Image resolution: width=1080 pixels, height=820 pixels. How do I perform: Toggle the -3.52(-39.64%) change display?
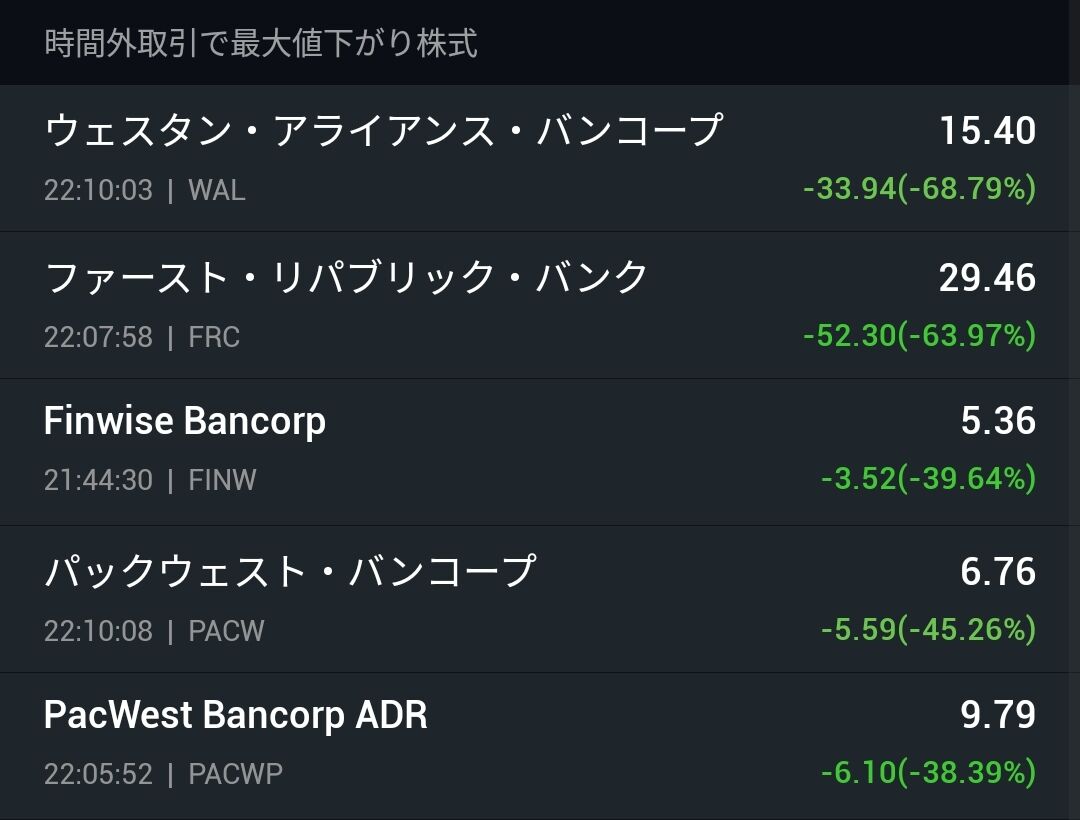point(928,478)
